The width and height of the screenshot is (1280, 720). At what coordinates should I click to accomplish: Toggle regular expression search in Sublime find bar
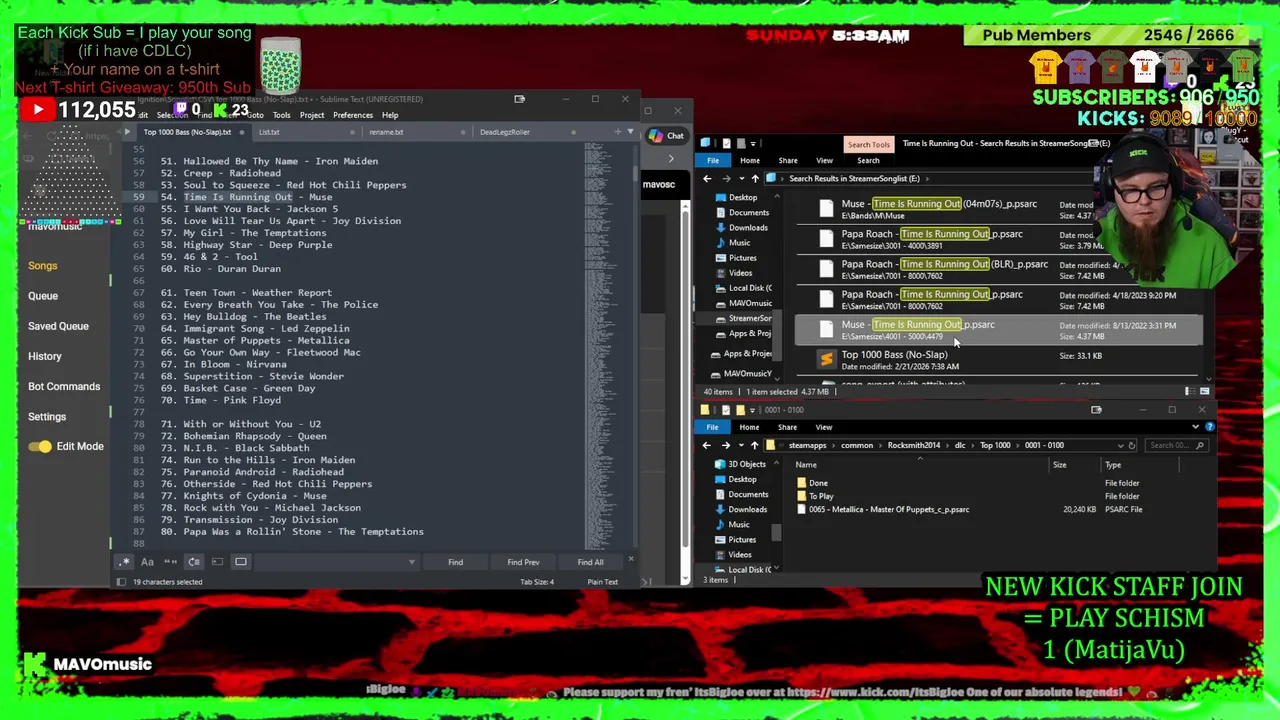click(x=124, y=562)
